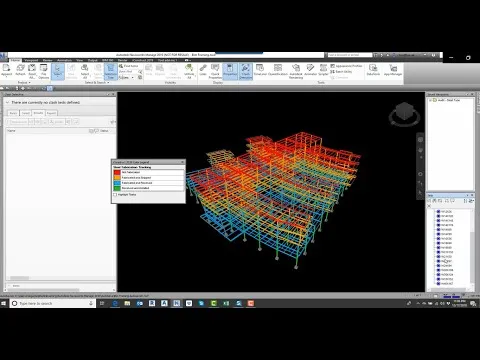This screenshot has height=360, width=480.
Task: Click the Appearance Profiler button
Action: point(346,66)
